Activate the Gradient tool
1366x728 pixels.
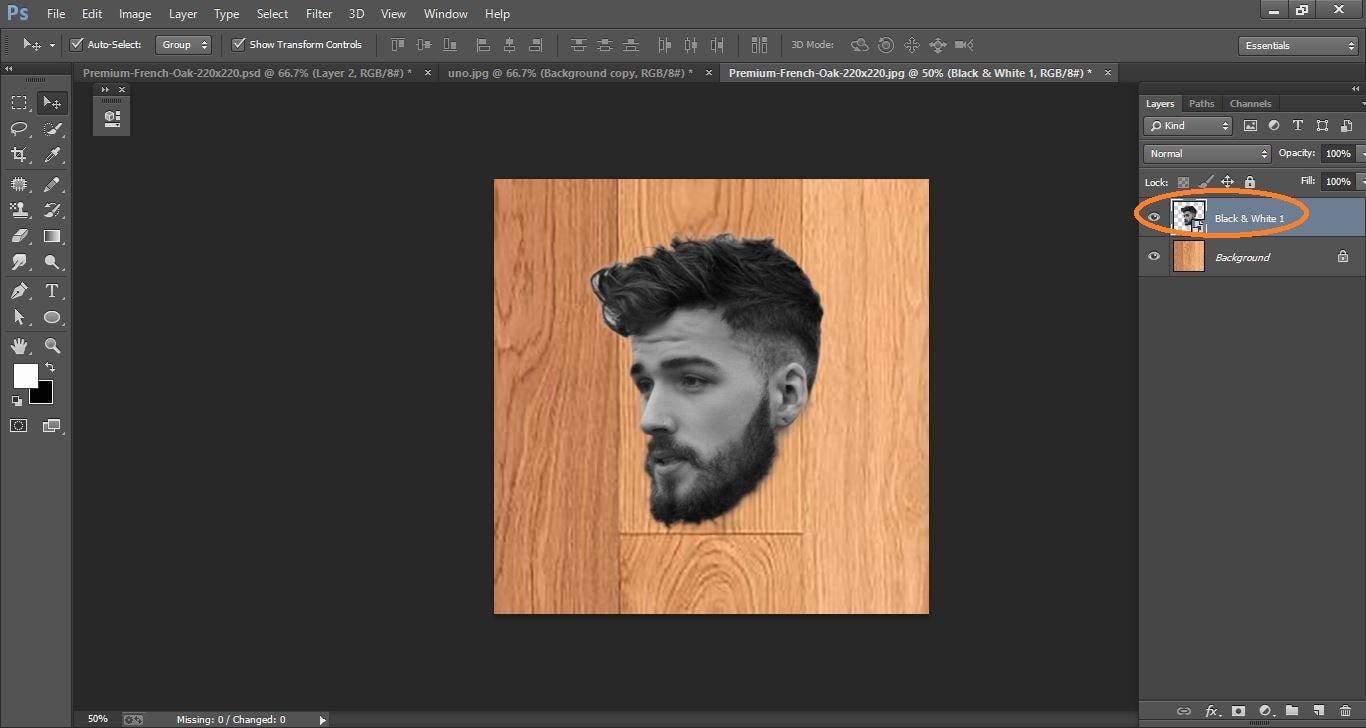tap(51, 236)
